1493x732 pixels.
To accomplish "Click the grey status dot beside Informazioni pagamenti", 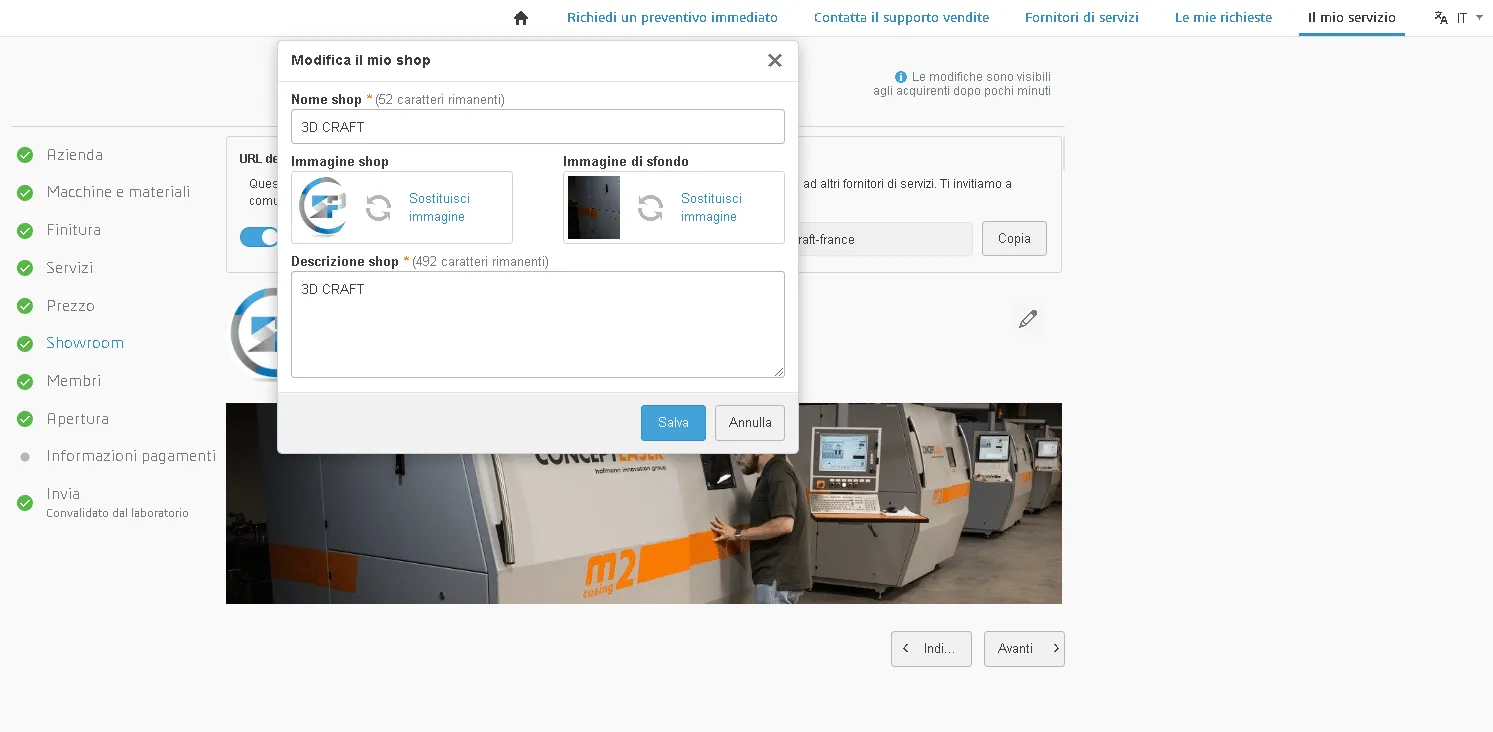I will (25, 456).
